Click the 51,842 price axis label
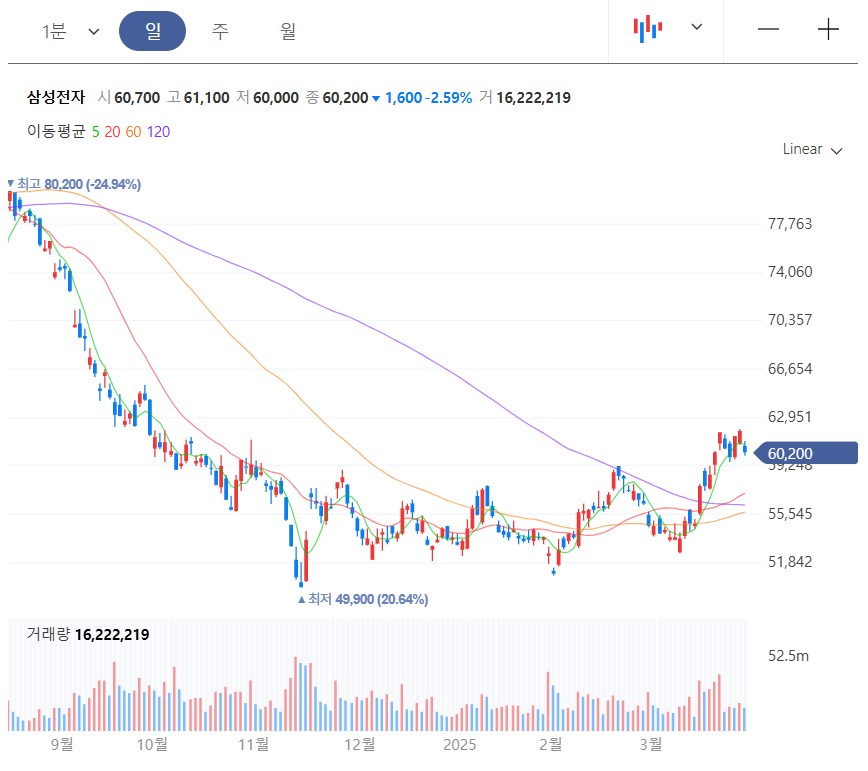 coord(790,562)
